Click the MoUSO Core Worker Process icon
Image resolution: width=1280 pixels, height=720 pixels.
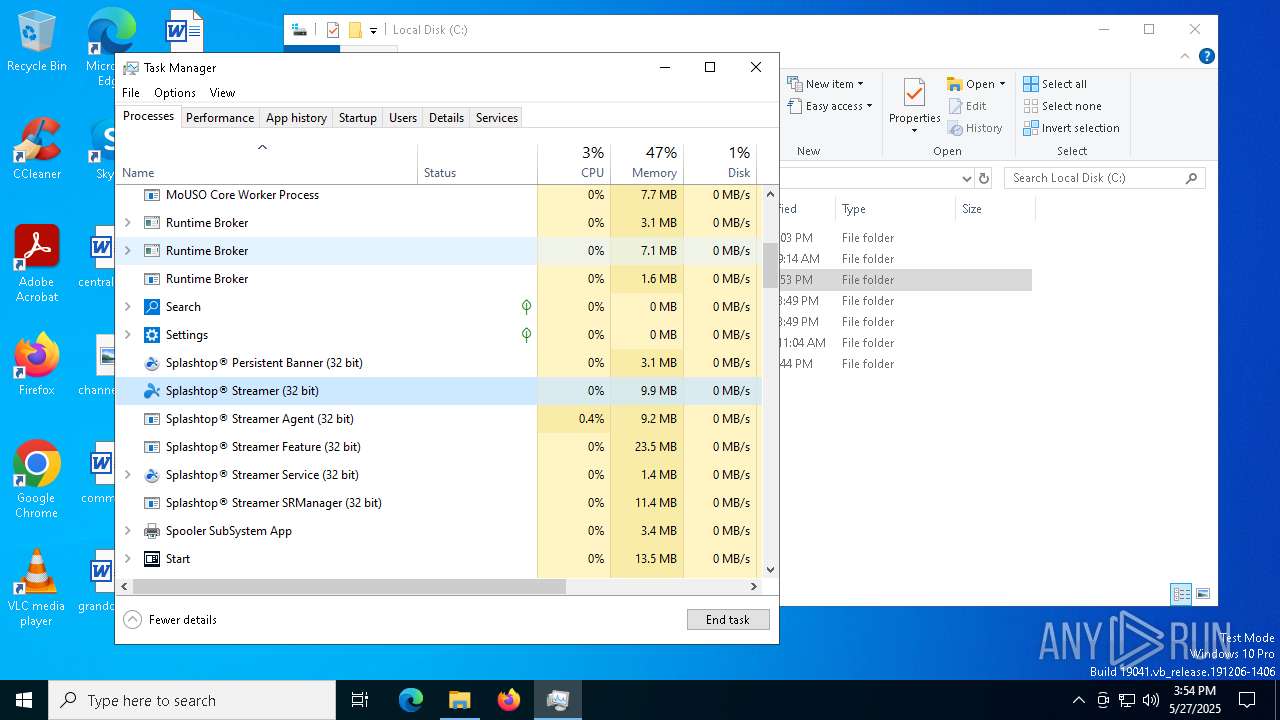point(152,195)
